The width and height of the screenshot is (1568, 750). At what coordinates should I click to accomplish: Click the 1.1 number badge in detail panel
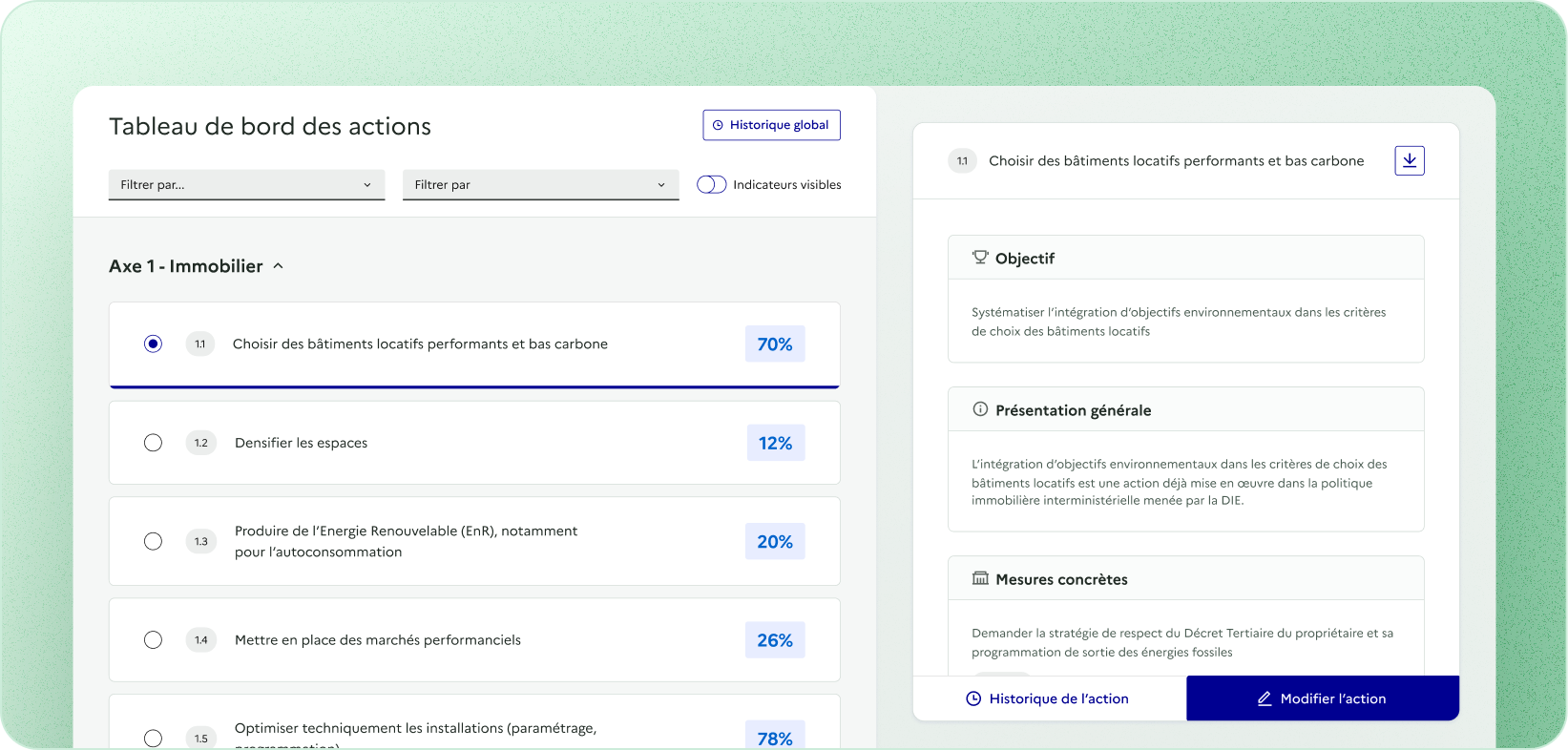pos(962,161)
